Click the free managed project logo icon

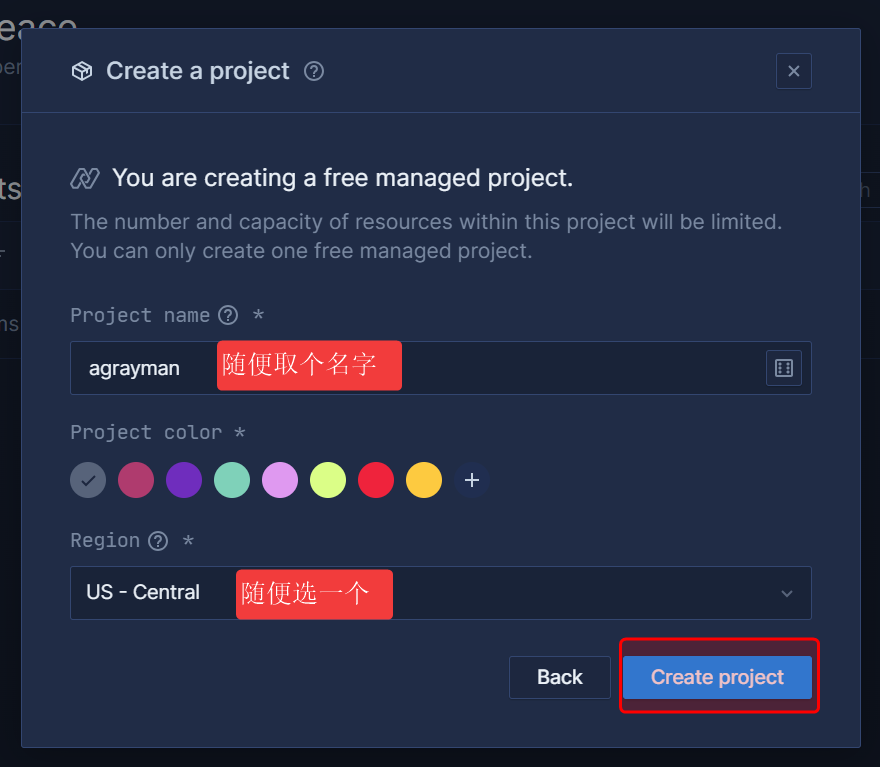pos(85,178)
